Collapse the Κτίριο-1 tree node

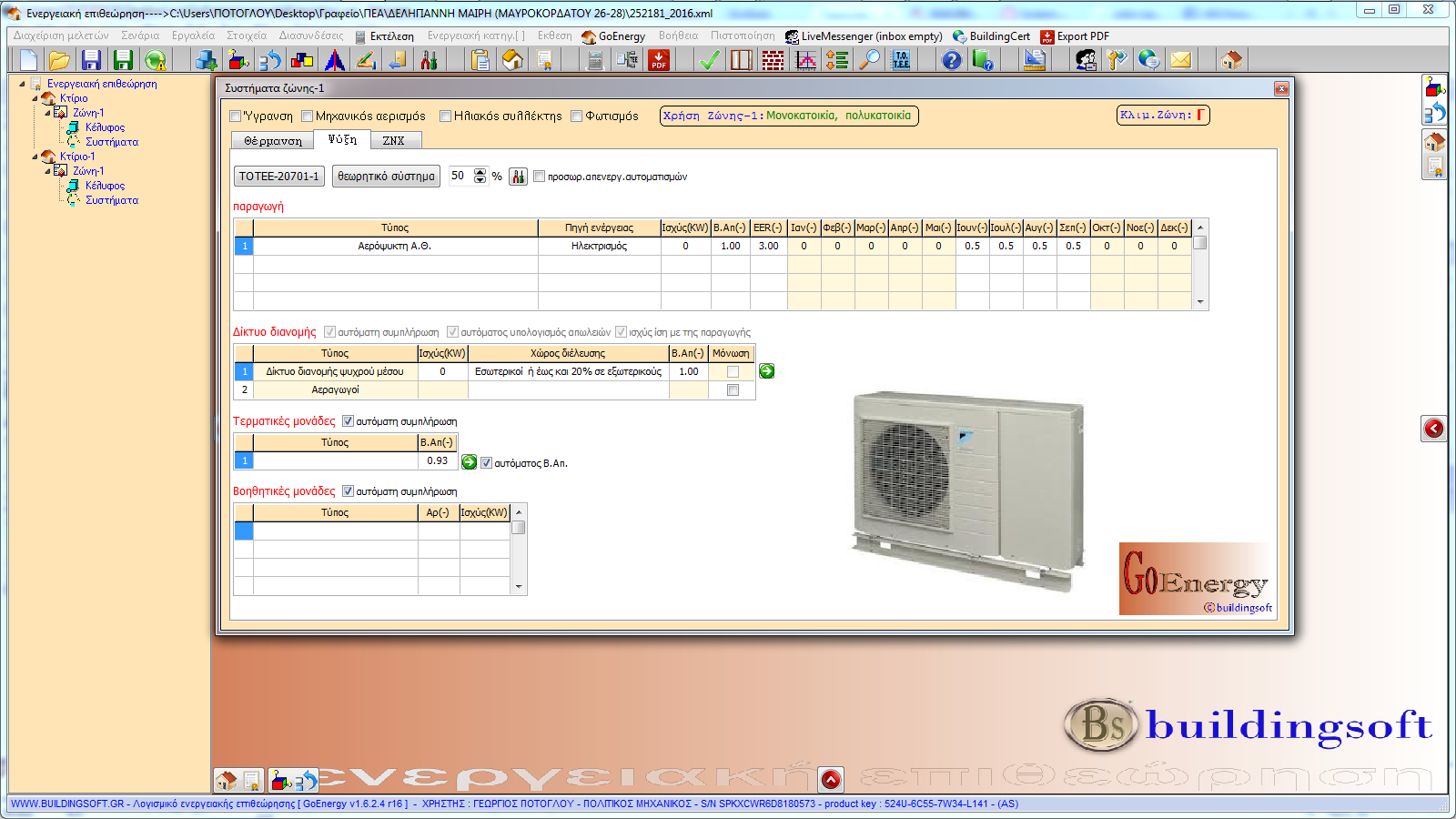35,157
